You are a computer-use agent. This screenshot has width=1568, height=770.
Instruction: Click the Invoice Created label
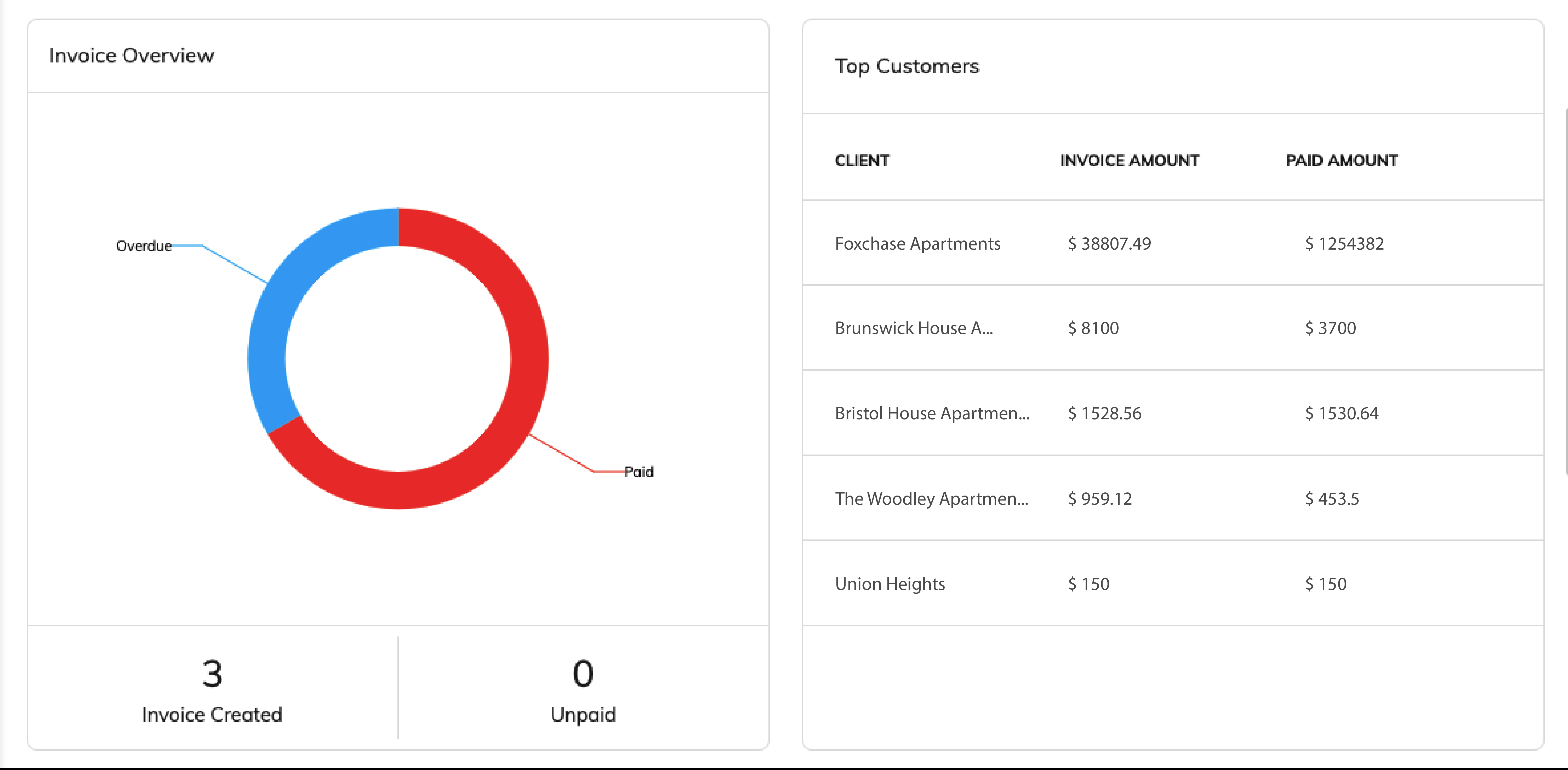point(212,714)
